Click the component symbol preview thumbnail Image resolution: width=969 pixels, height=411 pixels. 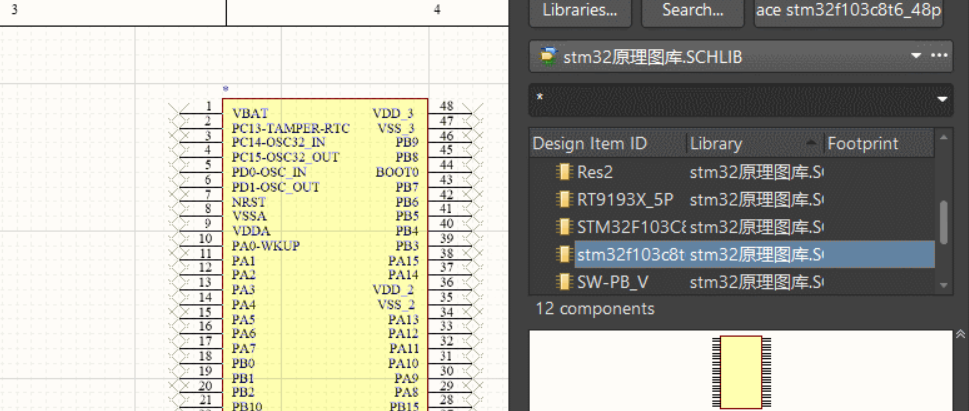click(x=741, y=372)
